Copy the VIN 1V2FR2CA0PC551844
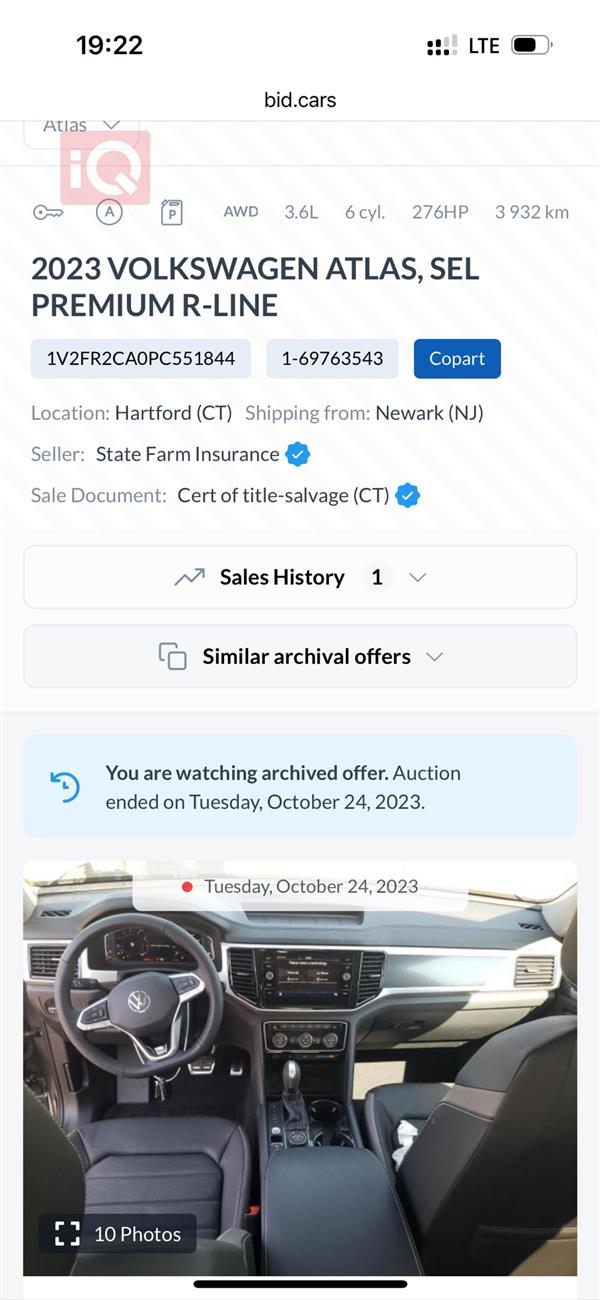 pos(141,359)
